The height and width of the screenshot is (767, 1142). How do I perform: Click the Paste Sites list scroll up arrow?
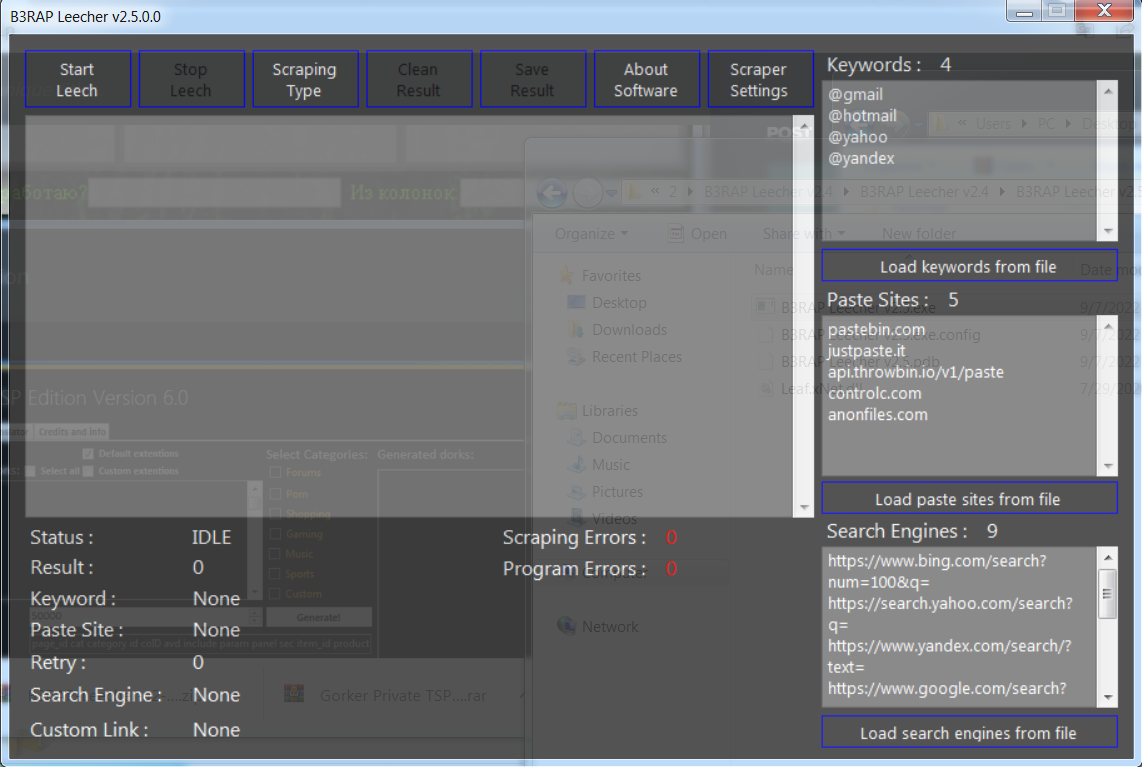coord(1108,326)
